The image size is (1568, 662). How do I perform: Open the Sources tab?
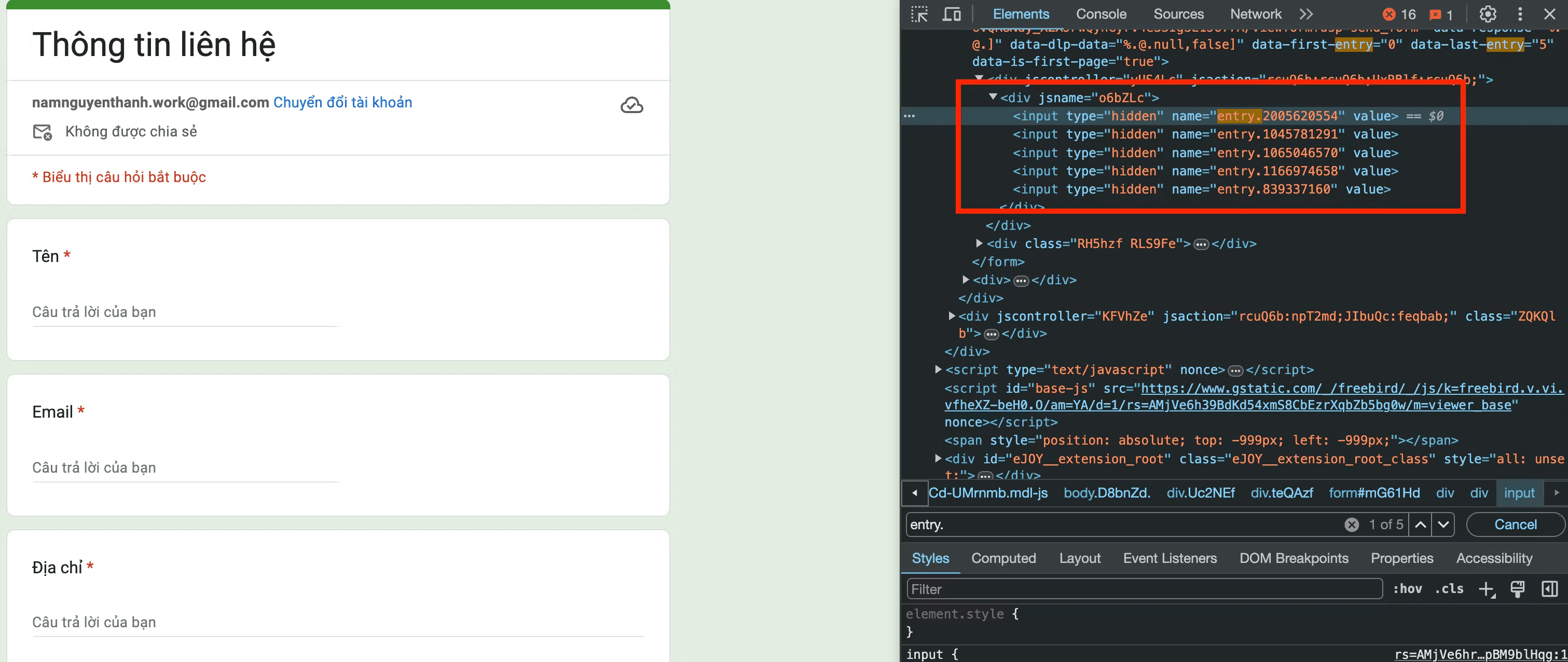(x=1178, y=14)
